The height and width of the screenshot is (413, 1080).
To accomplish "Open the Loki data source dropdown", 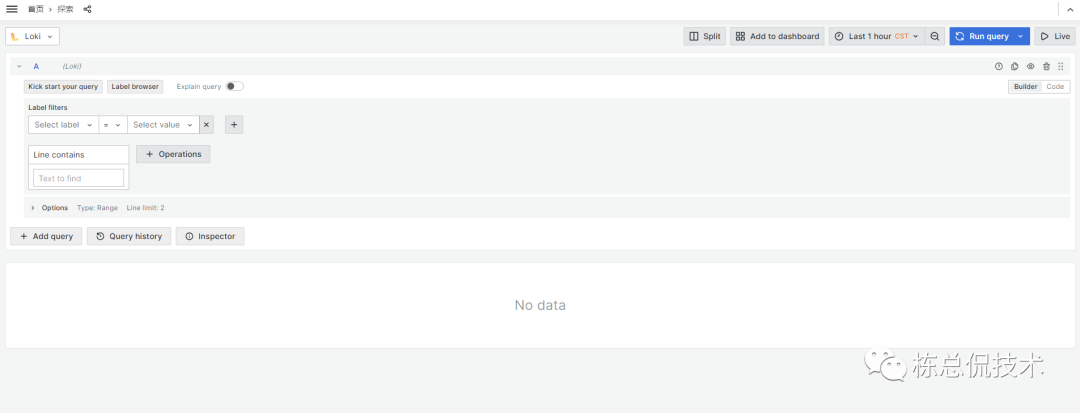I will 33,36.
